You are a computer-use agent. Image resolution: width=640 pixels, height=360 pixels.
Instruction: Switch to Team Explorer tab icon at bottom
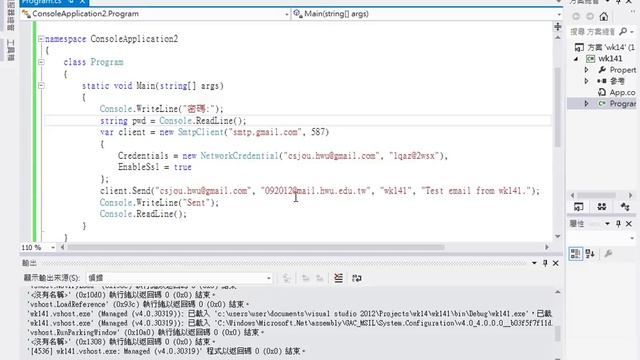pyautogui.click(x=602, y=207)
